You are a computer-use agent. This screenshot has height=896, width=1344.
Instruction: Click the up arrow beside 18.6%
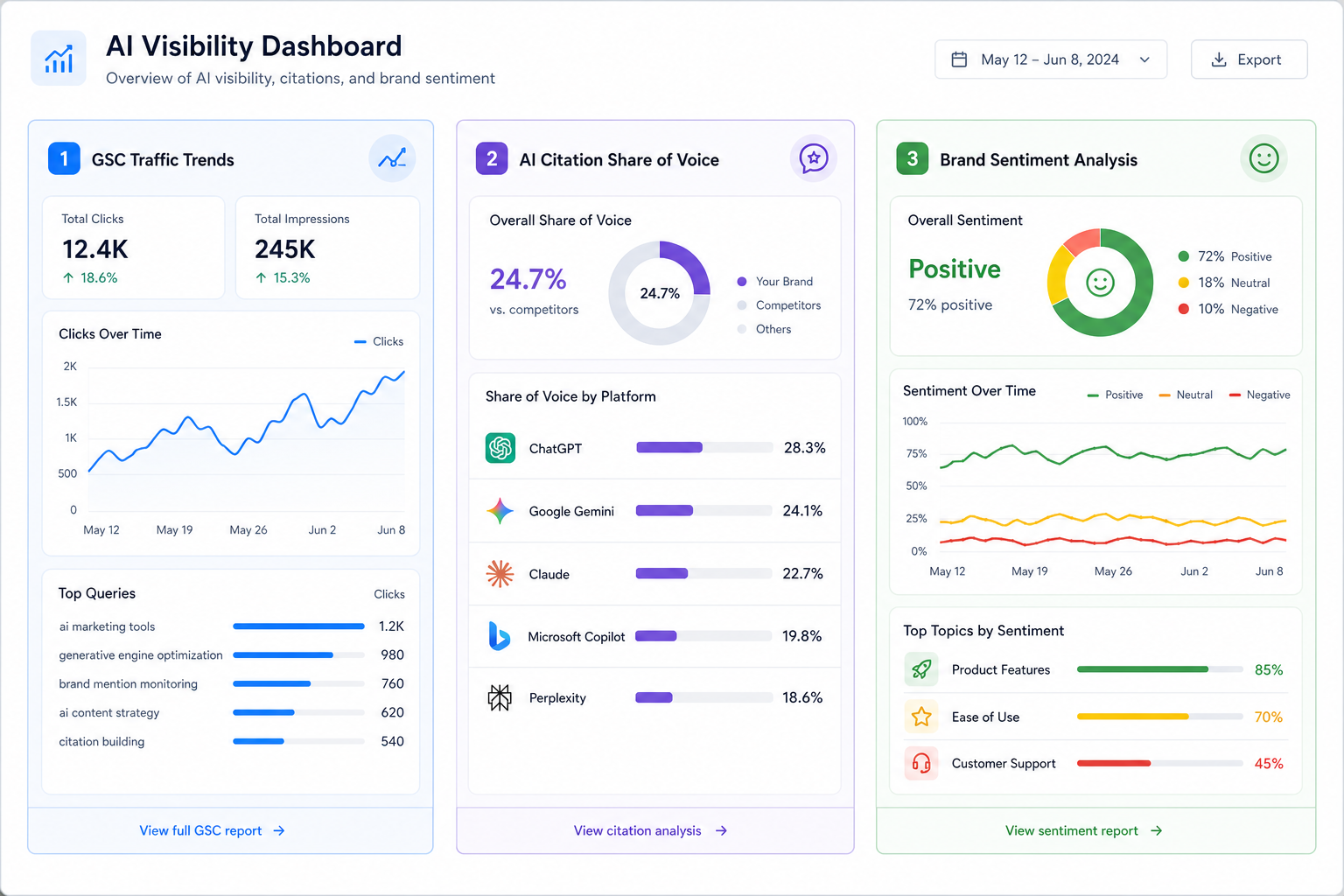68,277
